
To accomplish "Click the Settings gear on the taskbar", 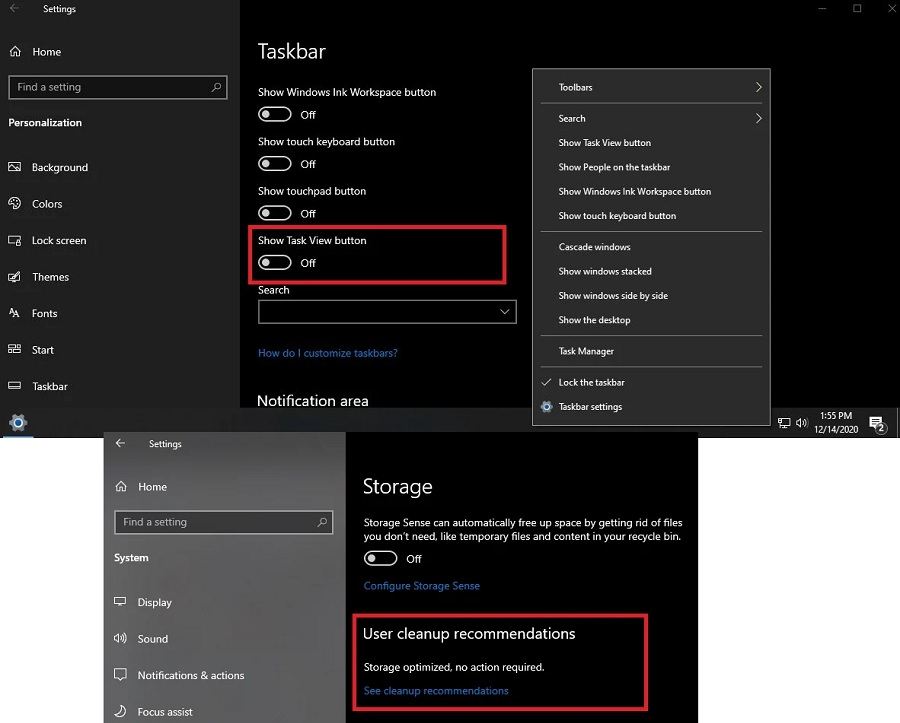I will [18, 423].
